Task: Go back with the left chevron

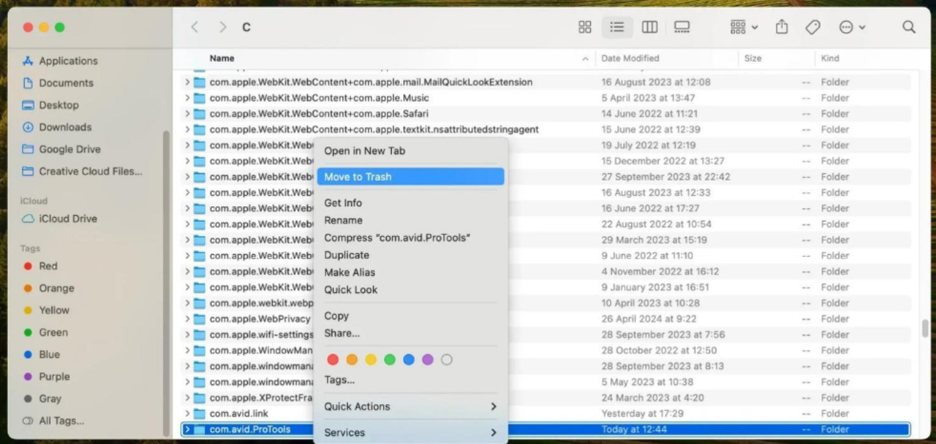Action: pos(195,27)
